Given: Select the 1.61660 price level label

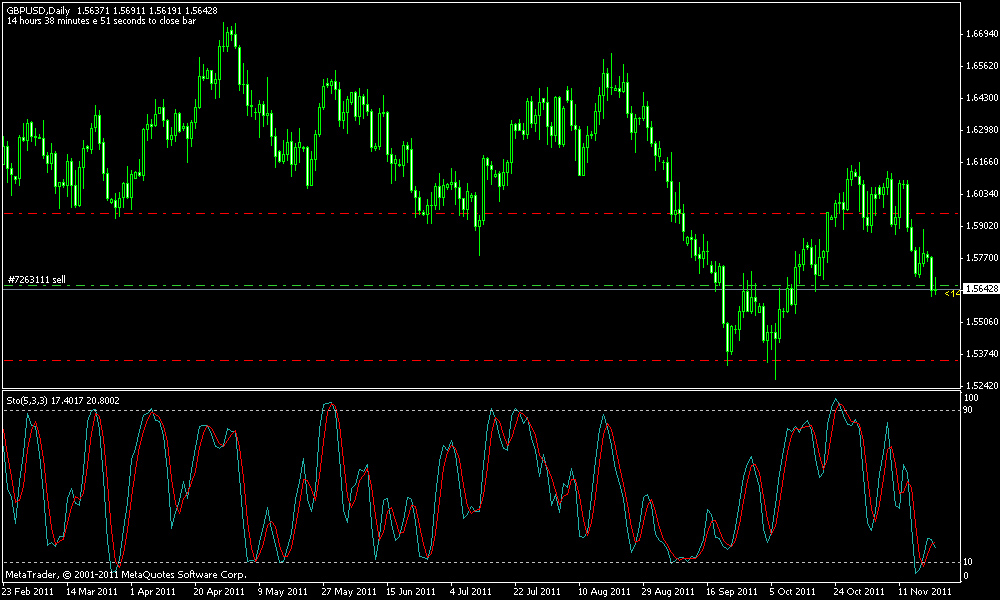Looking at the screenshot, I should coord(982,162).
